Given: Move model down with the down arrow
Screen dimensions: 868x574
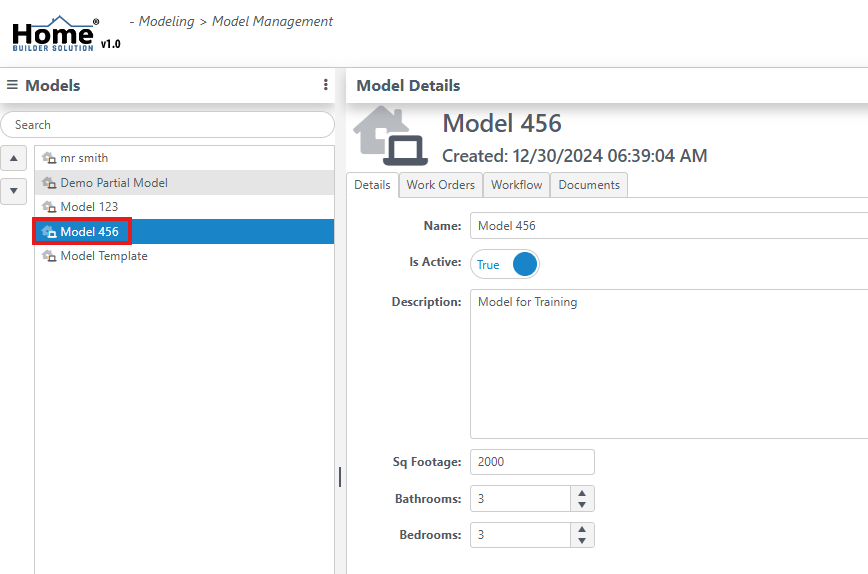Looking at the screenshot, I should (14, 191).
